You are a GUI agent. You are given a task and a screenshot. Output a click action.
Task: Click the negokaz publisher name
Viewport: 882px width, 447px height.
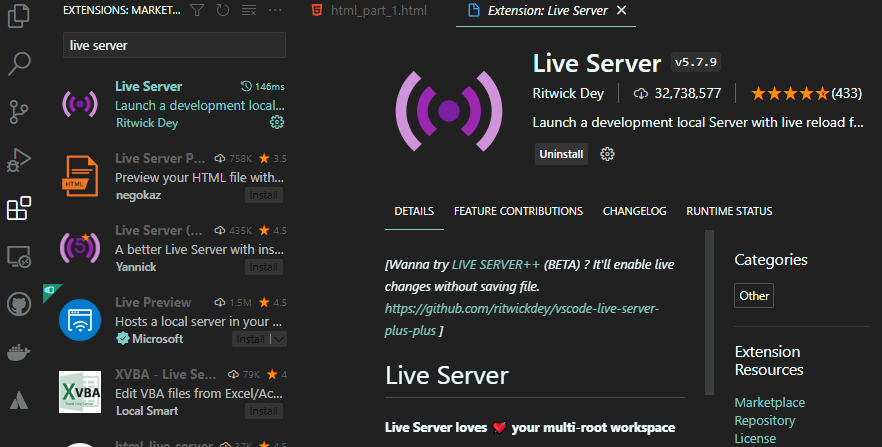(x=138, y=195)
